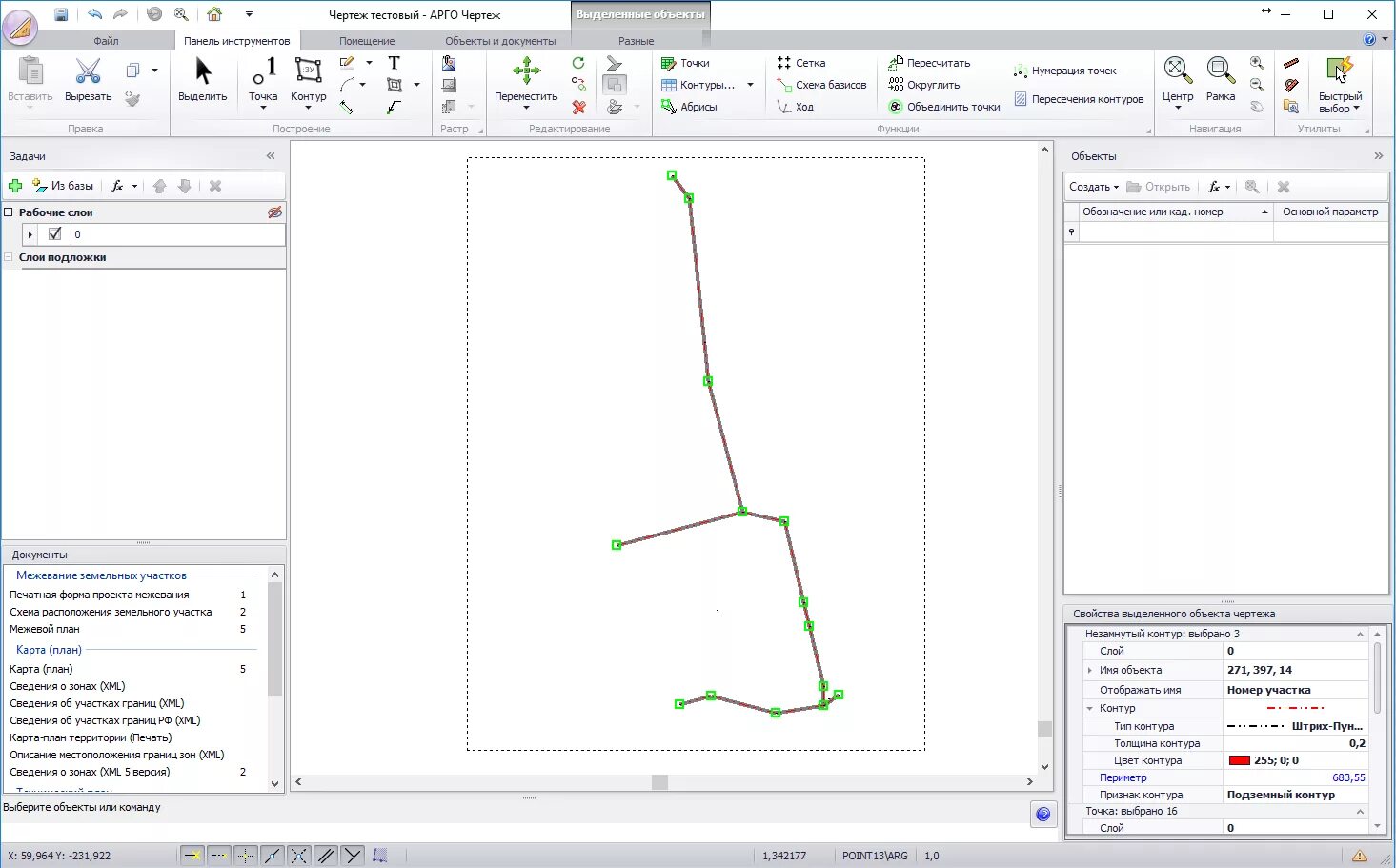Screen dimensions: 1396x868
Task: Open Объекты и документы tab
Action: point(500,41)
